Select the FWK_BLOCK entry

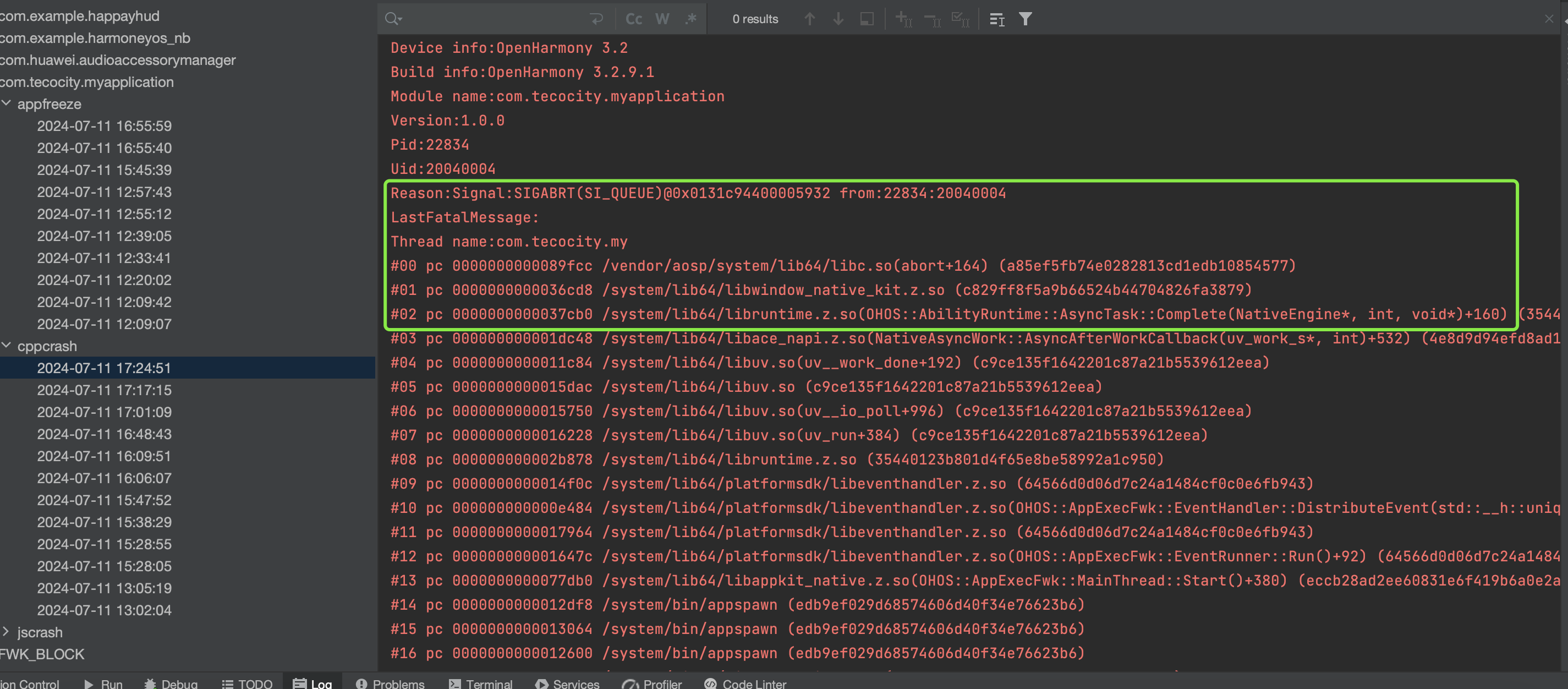coord(42,654)
